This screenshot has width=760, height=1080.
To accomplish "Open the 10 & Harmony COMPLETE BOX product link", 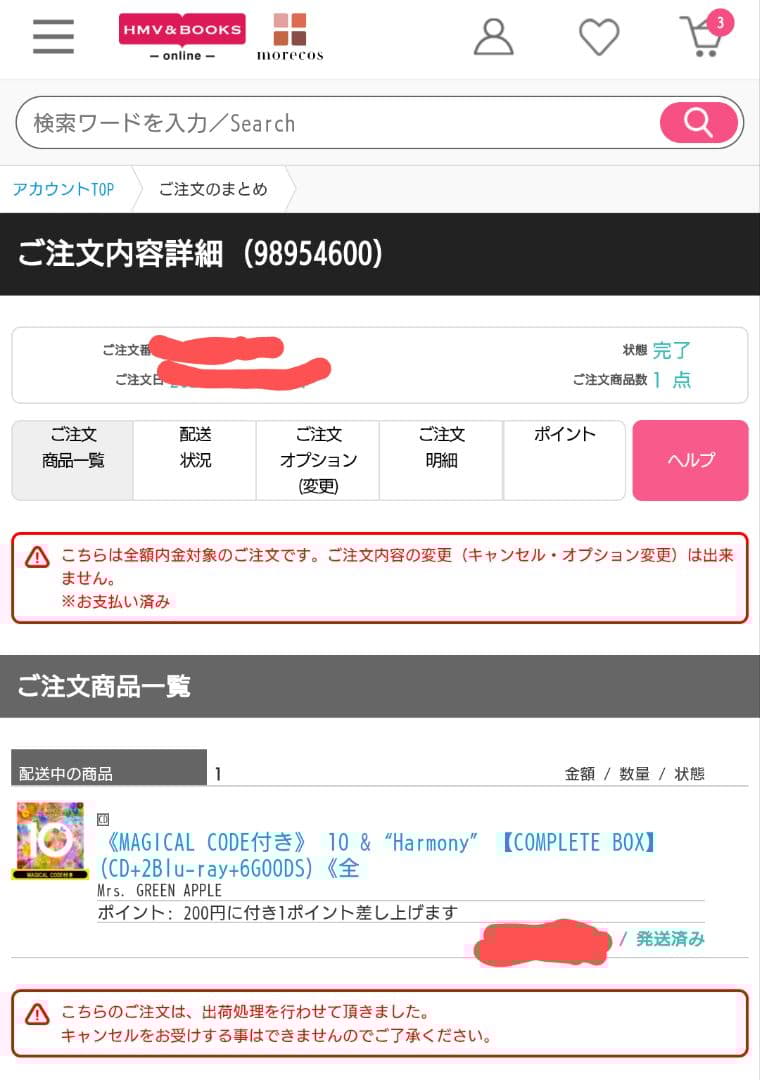I will coord(378,855).
